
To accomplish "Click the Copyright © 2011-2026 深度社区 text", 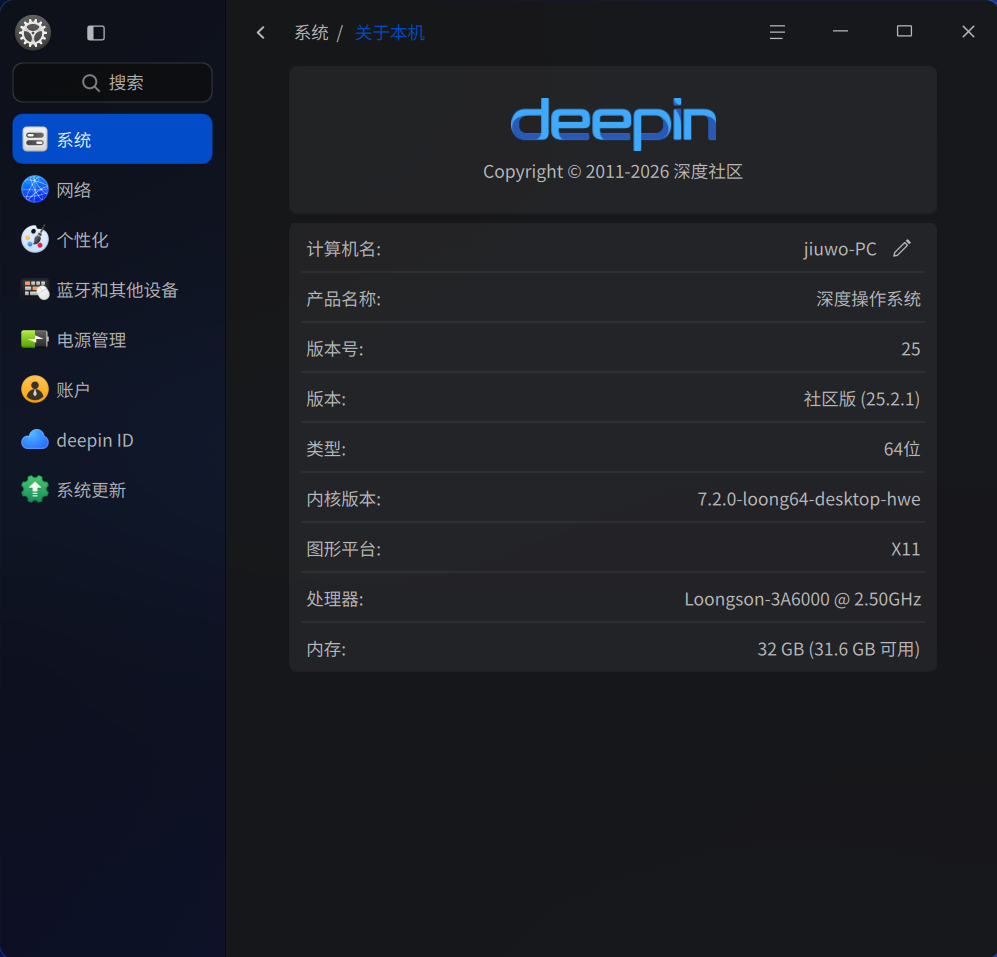I will [613, 172].
